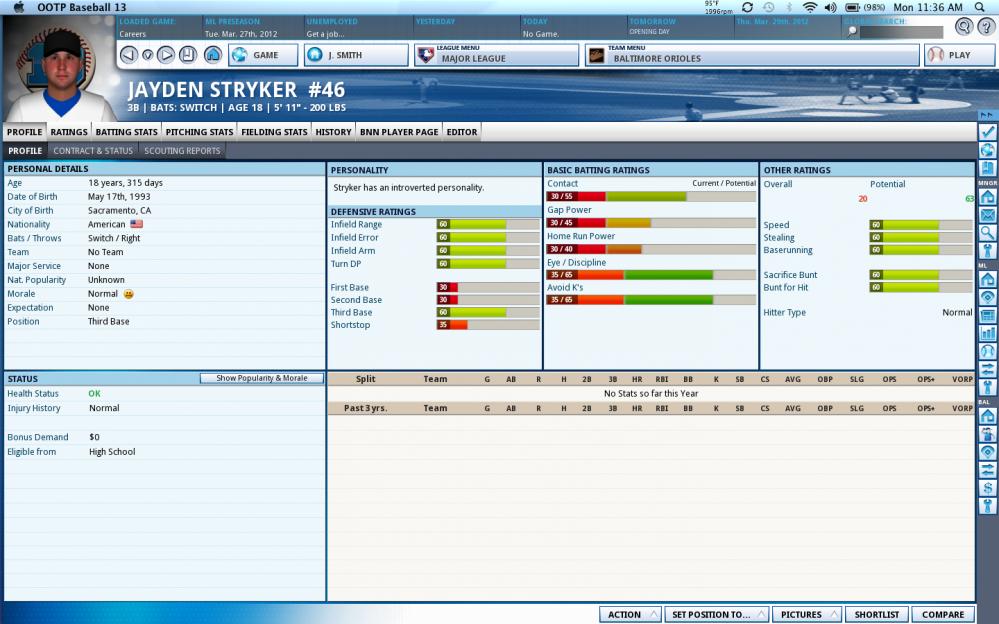Open the ACTION dropdown menu
Viewport: 999px width, 624px height.
pos(630,614)
